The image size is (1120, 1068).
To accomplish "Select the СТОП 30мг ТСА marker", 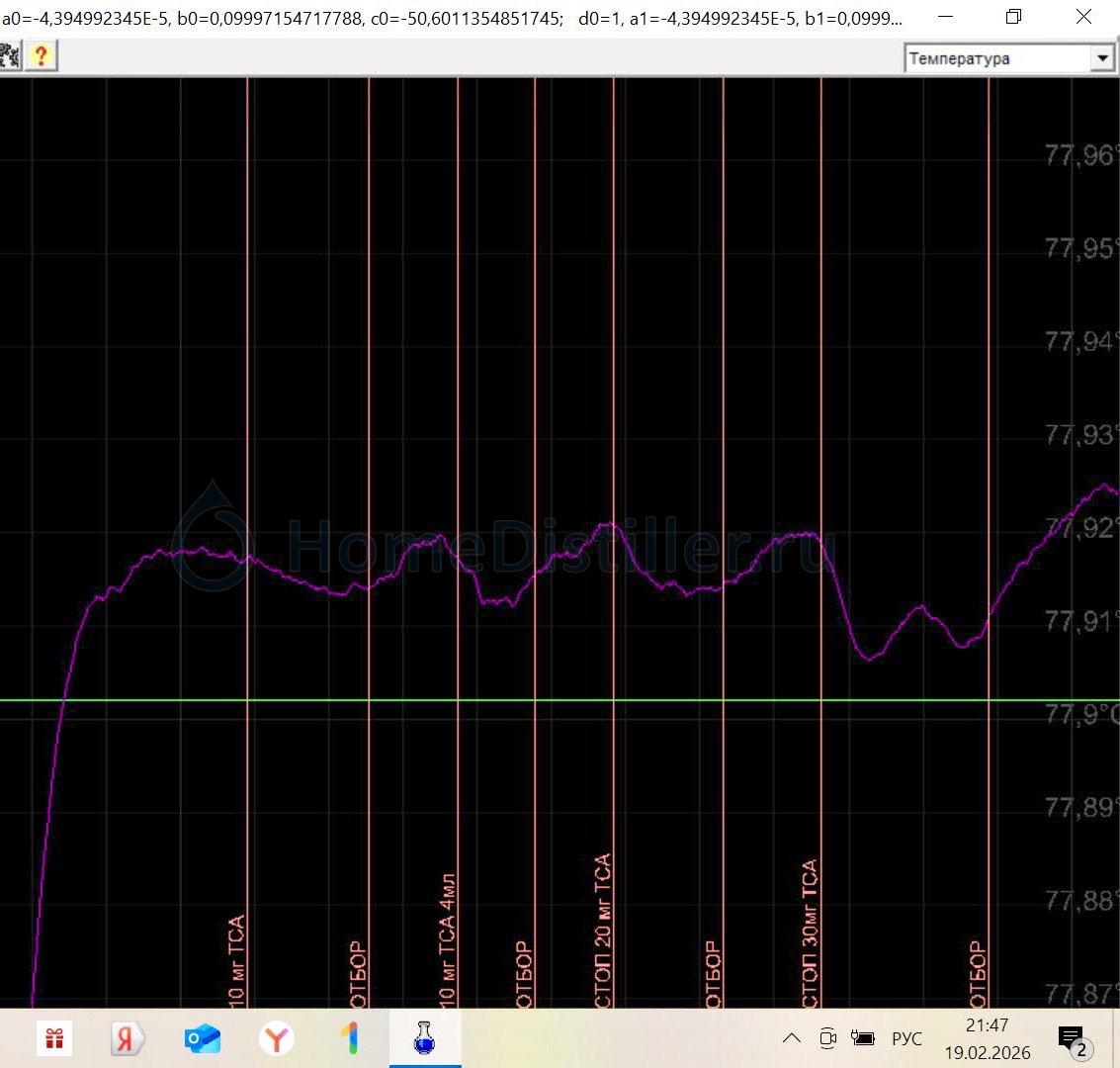I will click(x=810, y=933).
